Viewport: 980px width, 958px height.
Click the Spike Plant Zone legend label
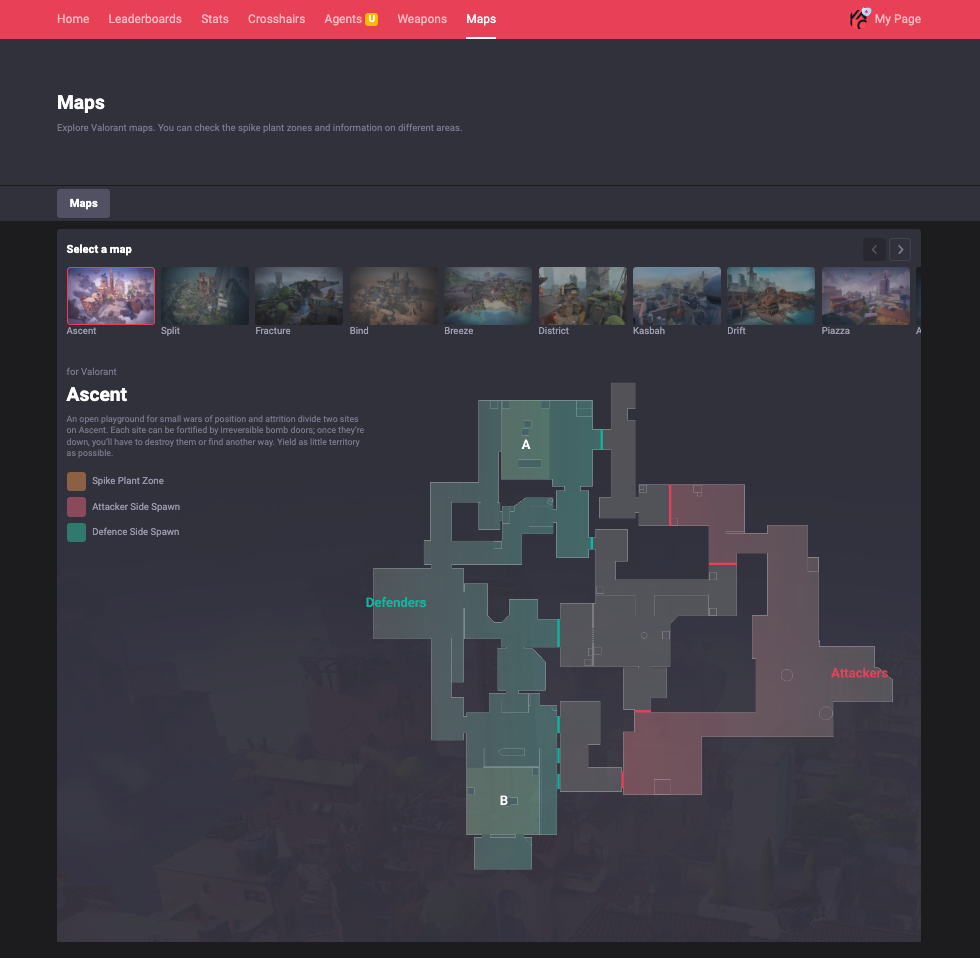click(128, 481)
